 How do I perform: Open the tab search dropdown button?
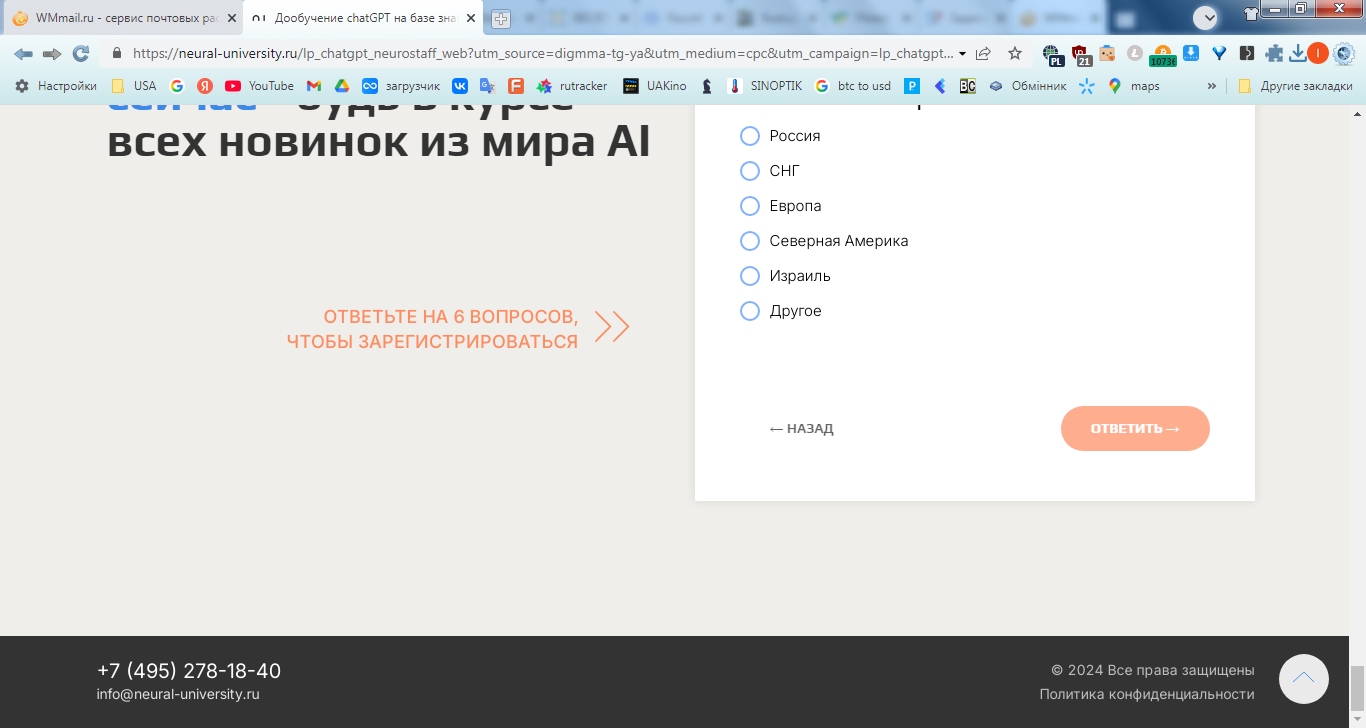tap(1205, 17)
